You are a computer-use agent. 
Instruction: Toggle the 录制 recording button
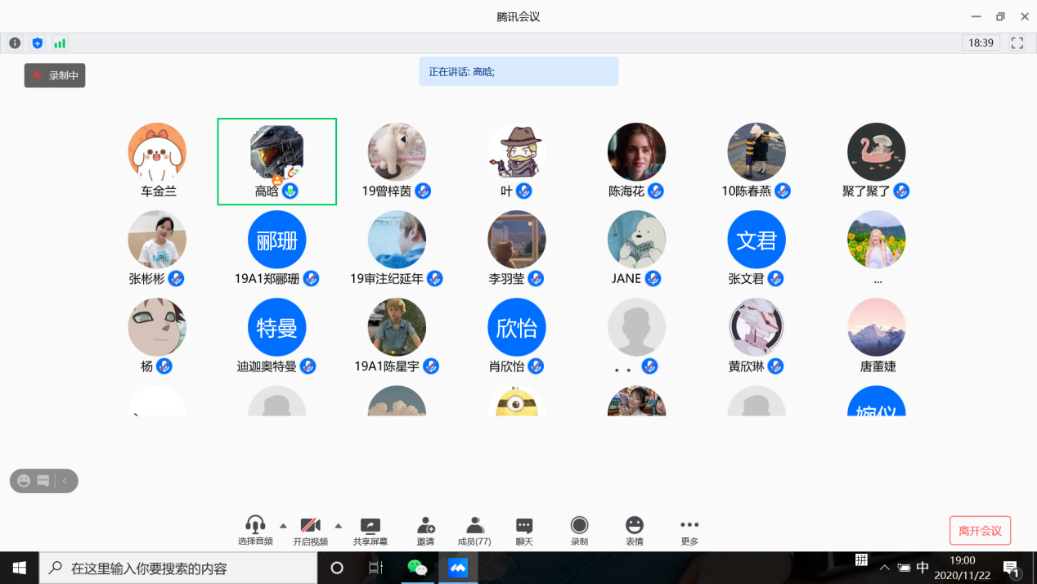579,530
